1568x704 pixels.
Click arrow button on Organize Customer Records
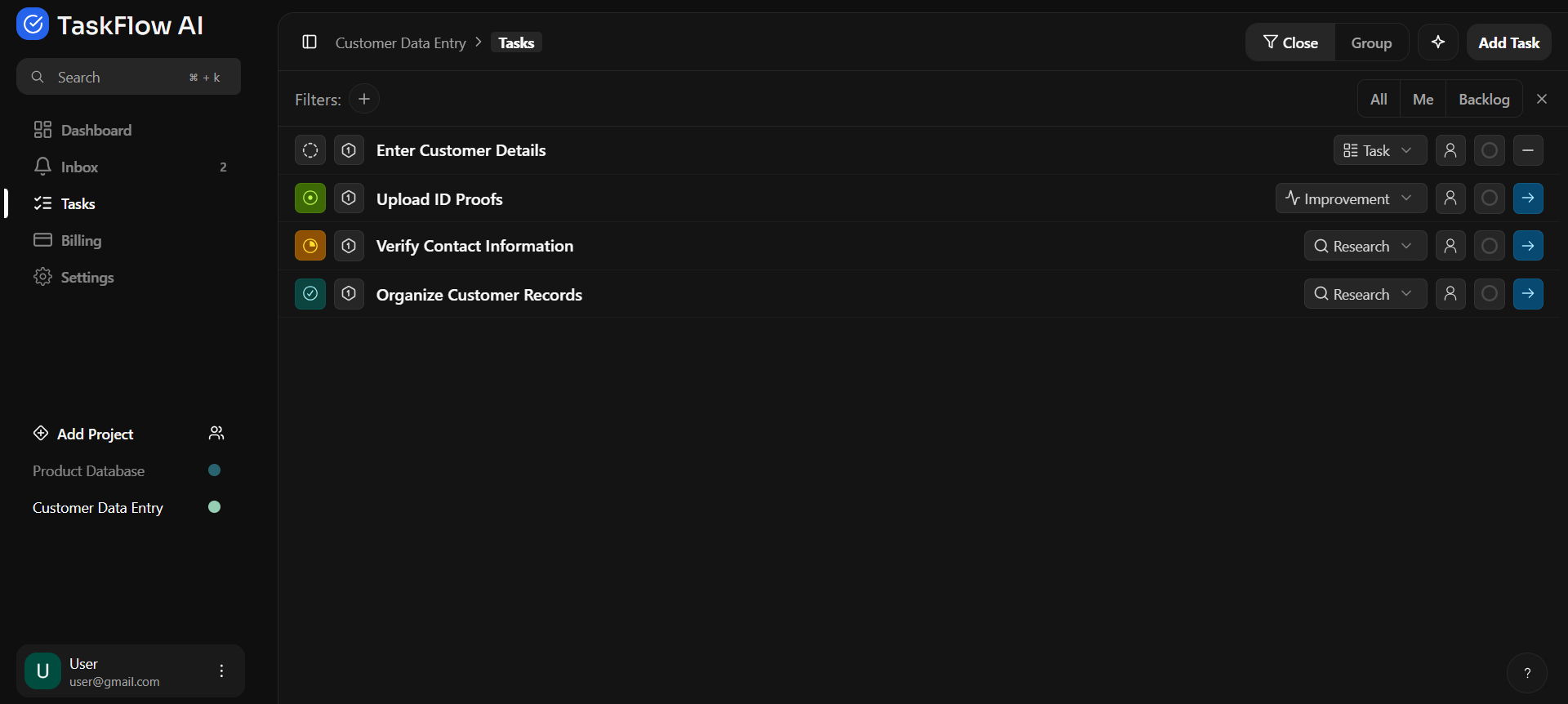point(1528,294)
